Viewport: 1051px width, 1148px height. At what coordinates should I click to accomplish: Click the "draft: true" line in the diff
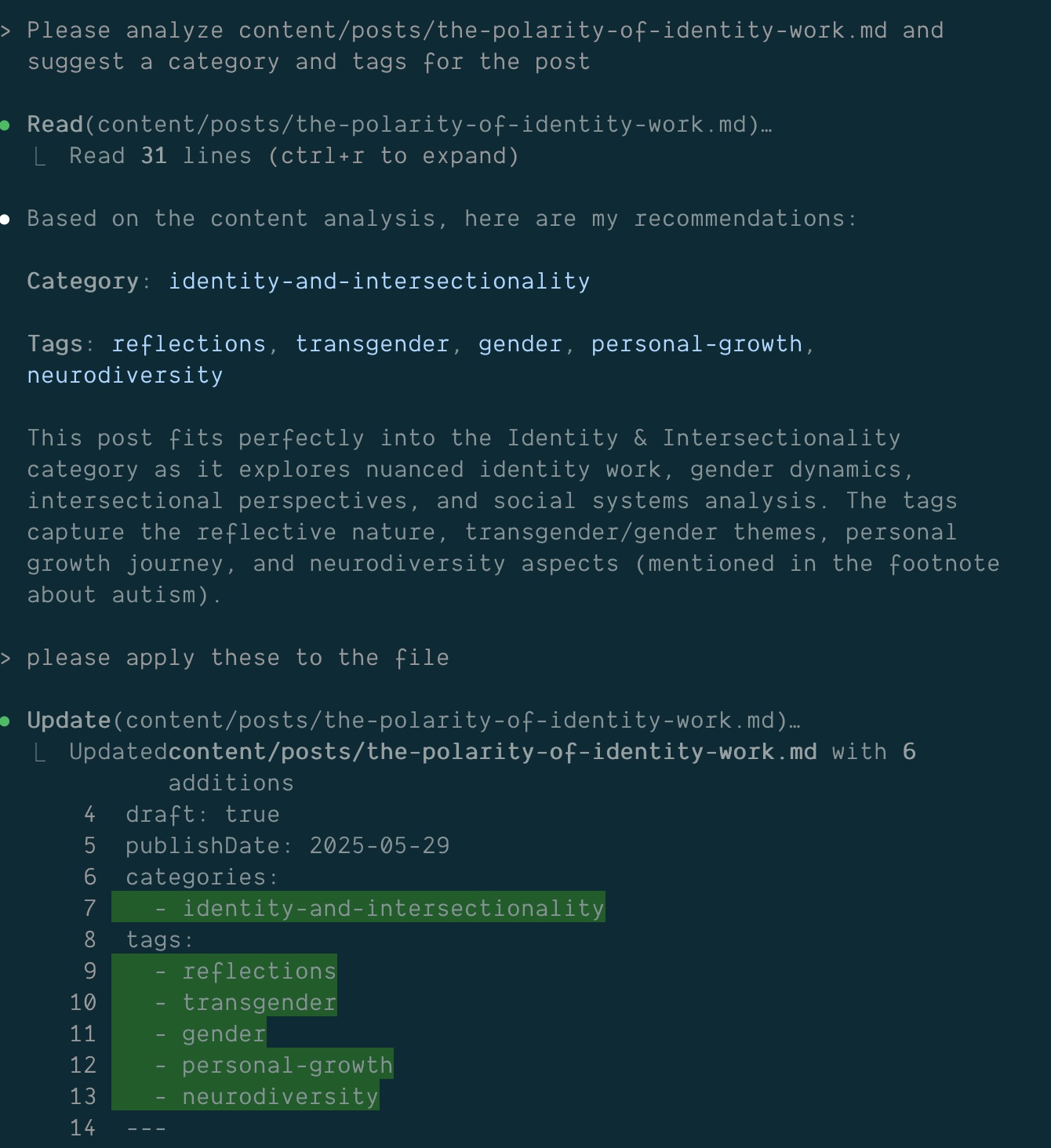pos(202,815)
